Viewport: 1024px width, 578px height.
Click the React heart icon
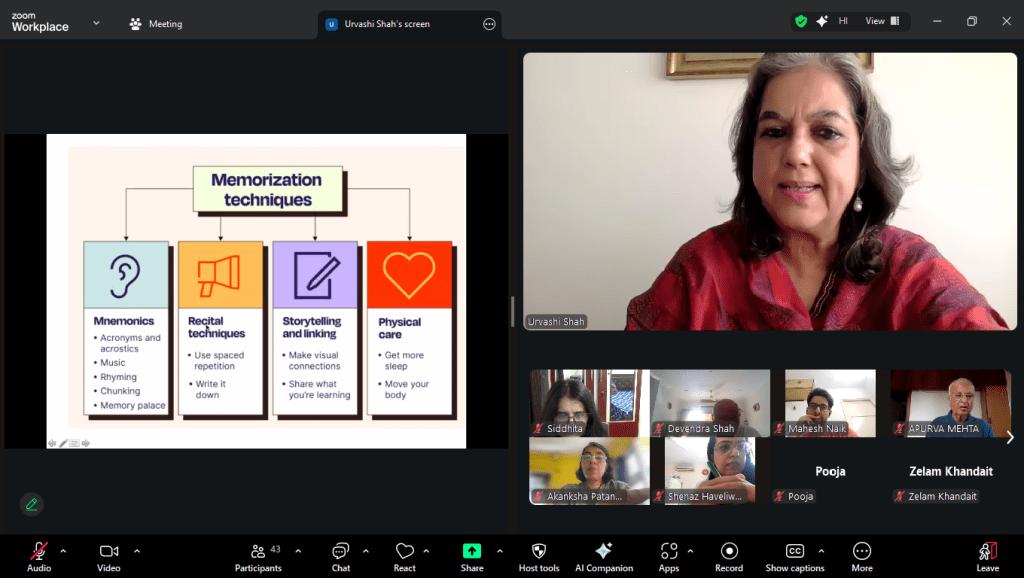(x=404, y=555)
